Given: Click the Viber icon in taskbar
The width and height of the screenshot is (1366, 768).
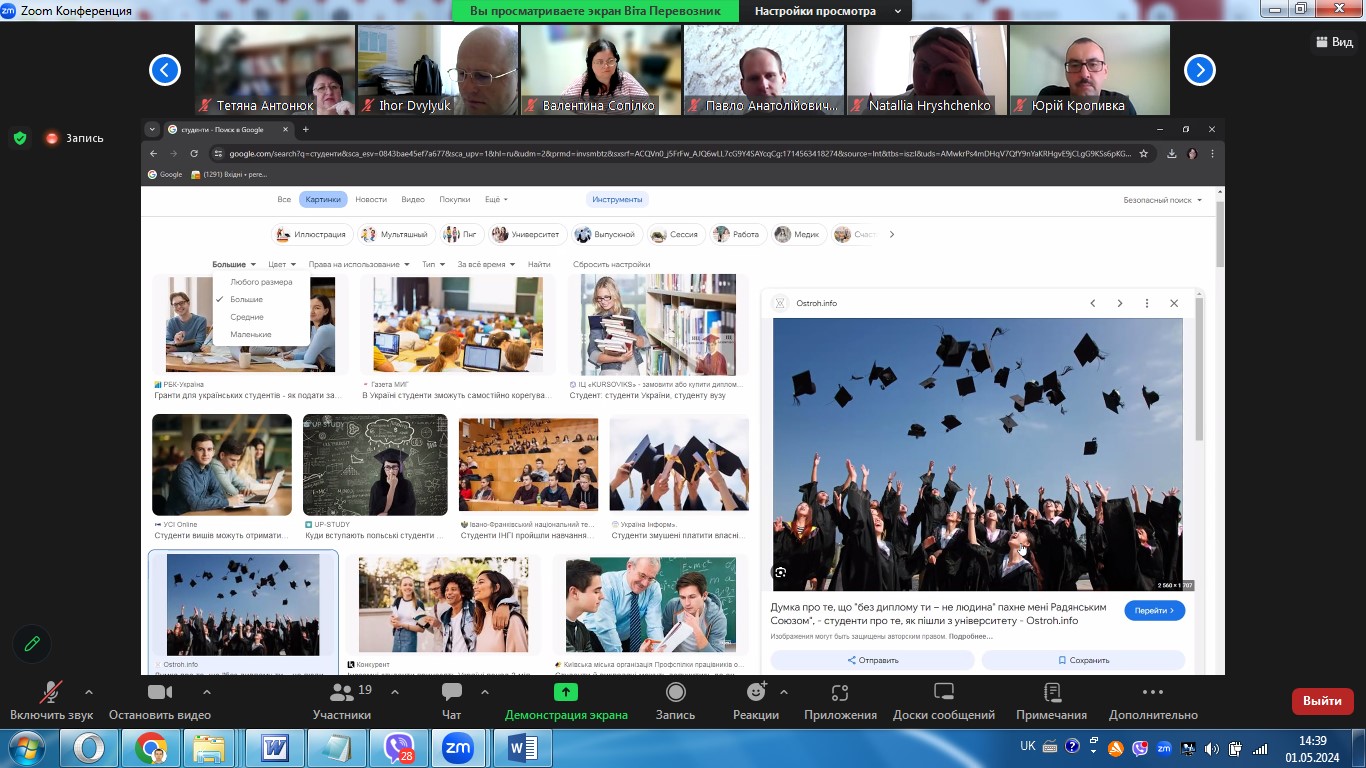Looking at the screenshot, I should coord(399,747).
